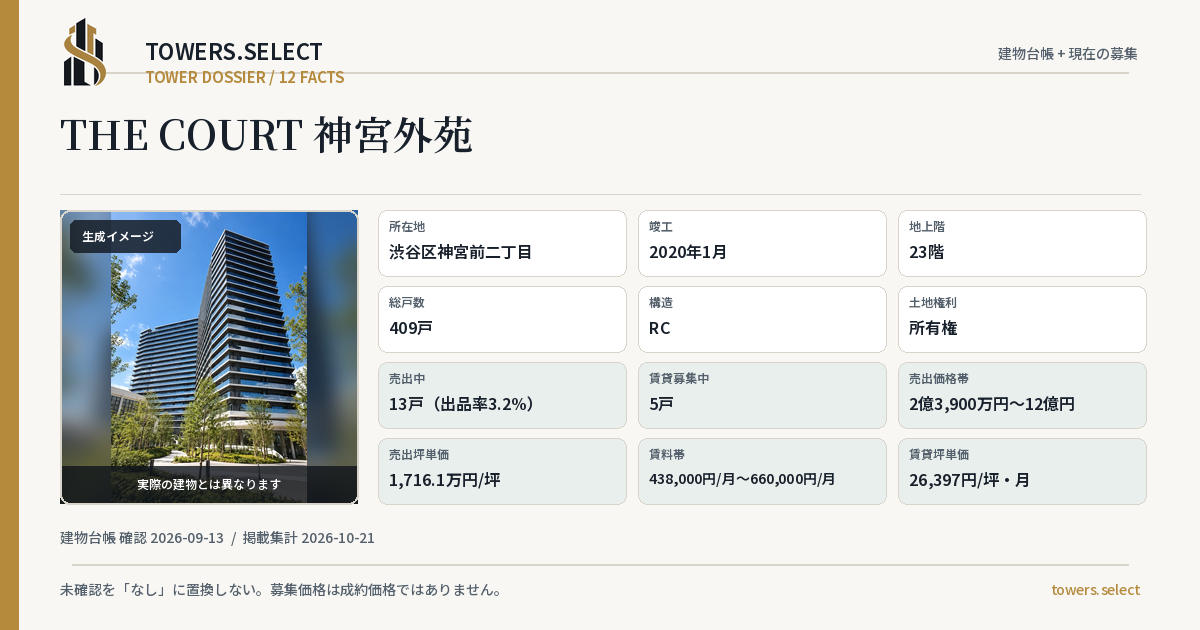Select the 竣工 2020年1月 card
The width and height of the screenshot is (1200, 630).
[762, 243]
